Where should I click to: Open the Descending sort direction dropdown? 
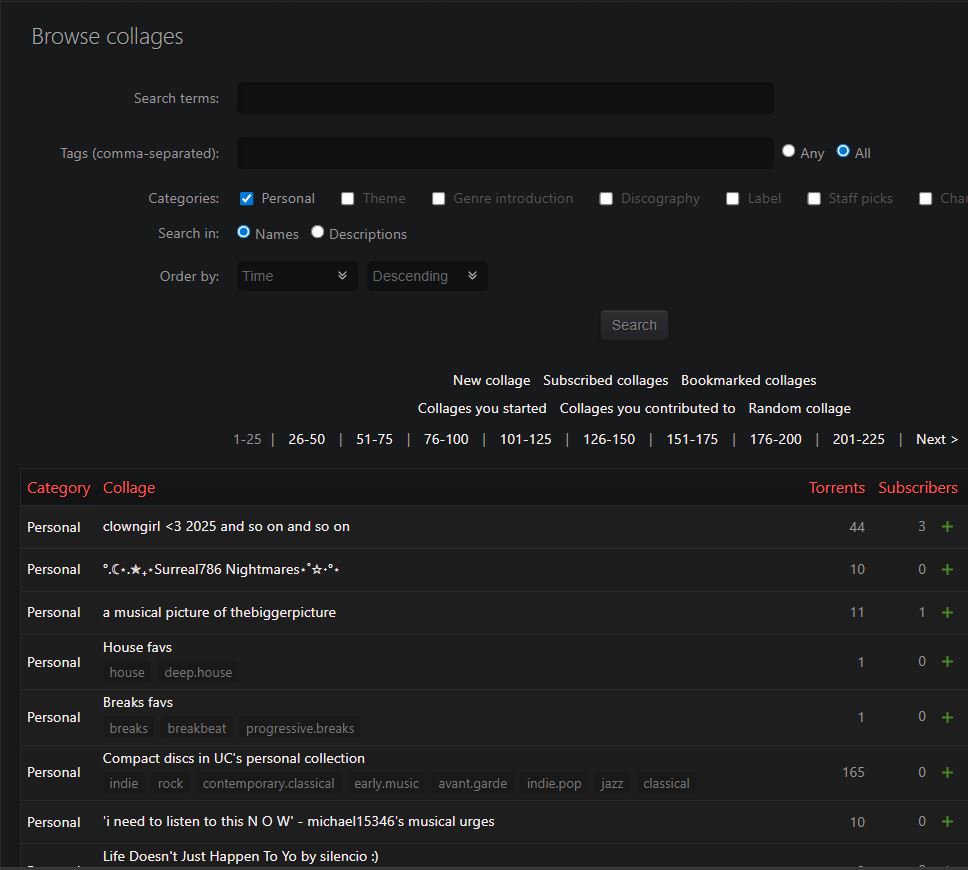(427, 276)
